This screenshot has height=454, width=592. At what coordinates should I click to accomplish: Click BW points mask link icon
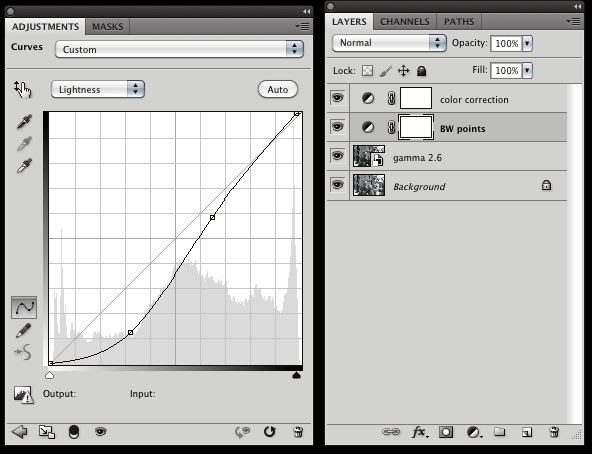click(x=392, y=127)
